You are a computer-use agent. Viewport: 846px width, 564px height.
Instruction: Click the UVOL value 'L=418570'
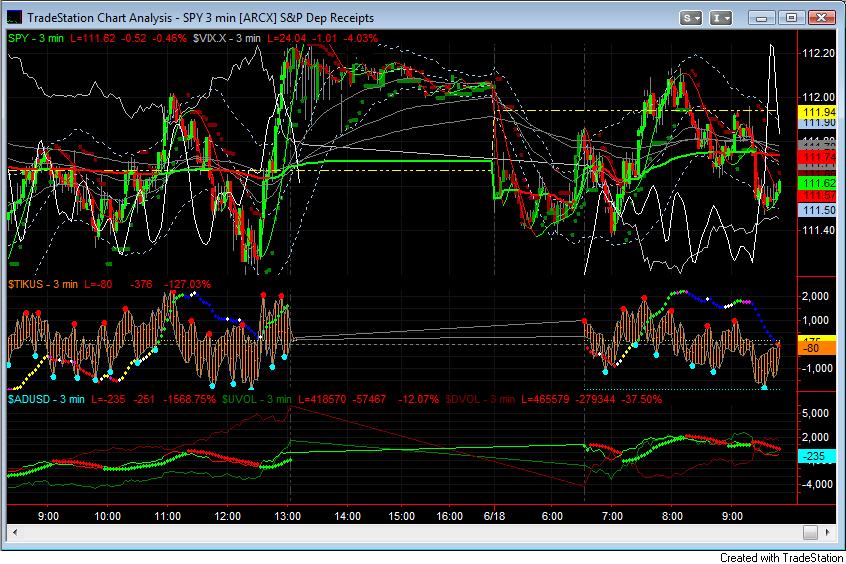pos(323,399)
